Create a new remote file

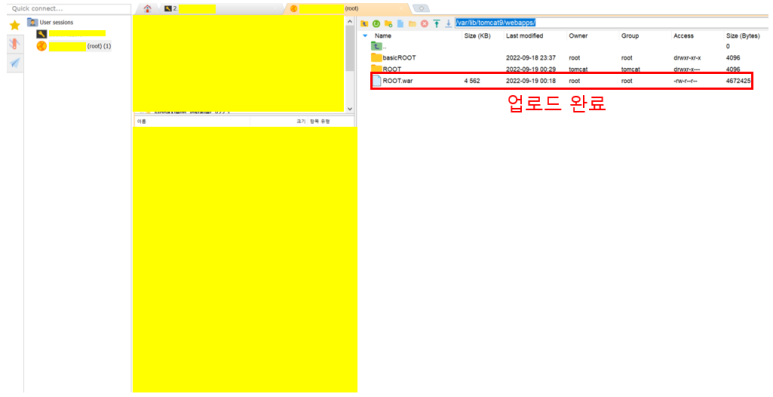pyautogui.click(x=400, y=23)
